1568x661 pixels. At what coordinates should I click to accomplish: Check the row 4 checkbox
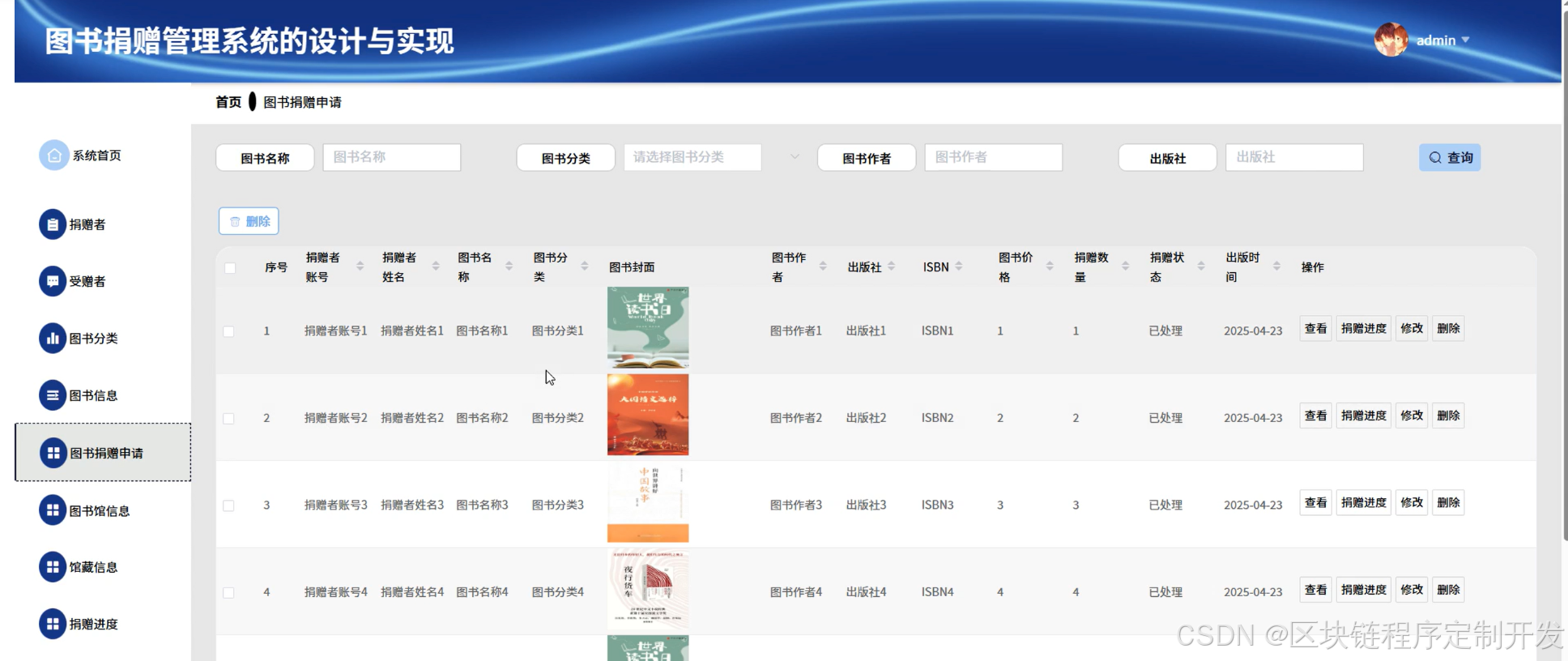coord(228,593)
